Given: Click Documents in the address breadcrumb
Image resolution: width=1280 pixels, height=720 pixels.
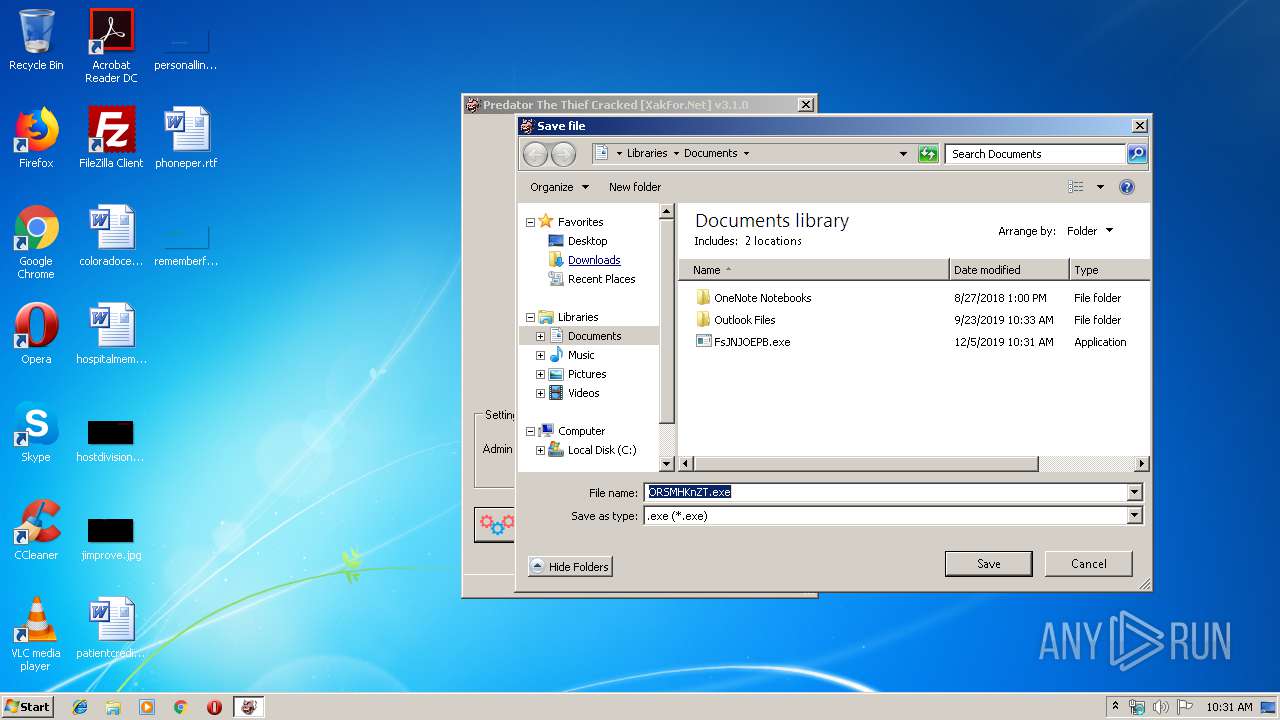Looking at the screenshot, I should [x=711, y=153].
